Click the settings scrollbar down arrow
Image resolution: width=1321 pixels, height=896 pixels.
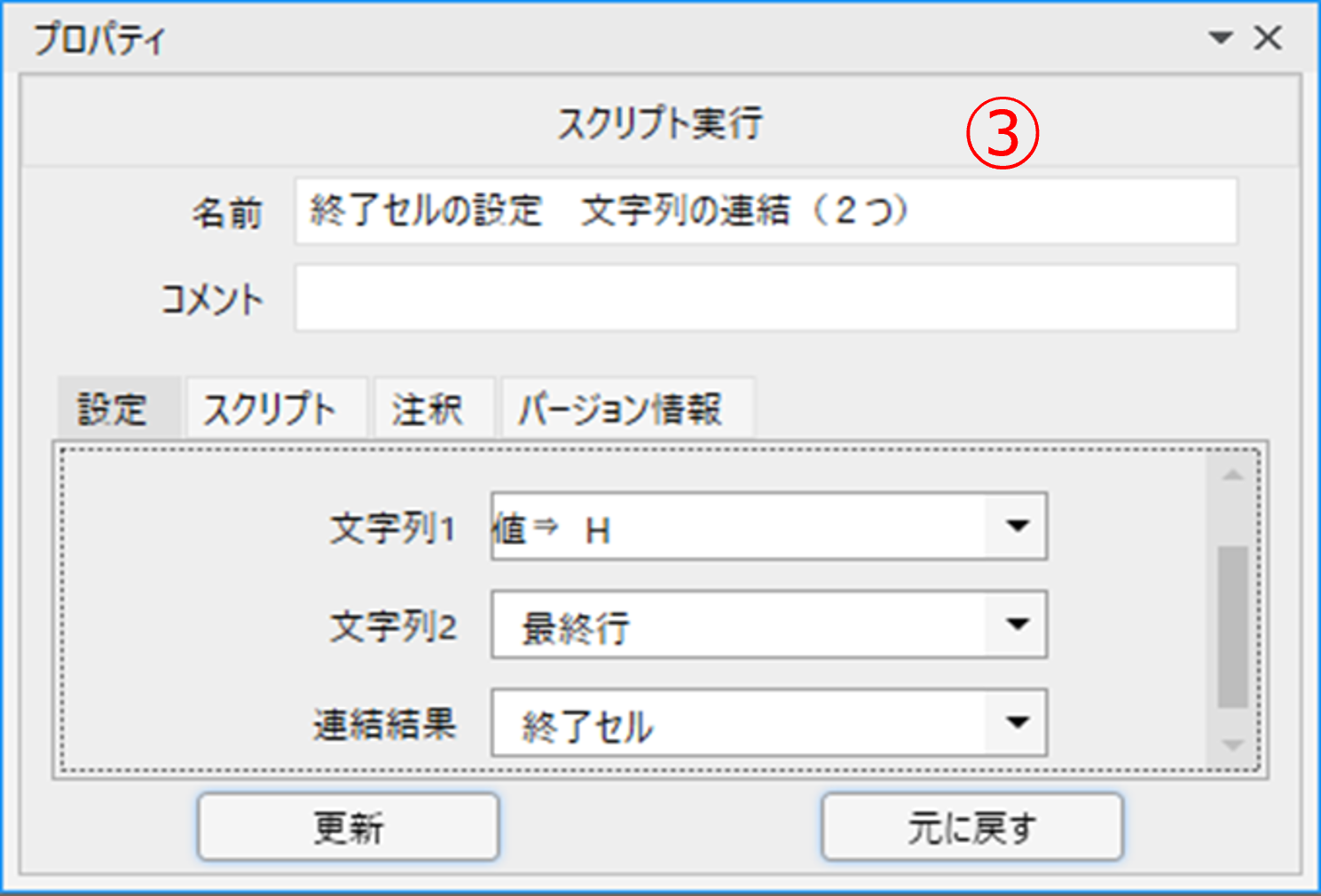click(1232, 745)
